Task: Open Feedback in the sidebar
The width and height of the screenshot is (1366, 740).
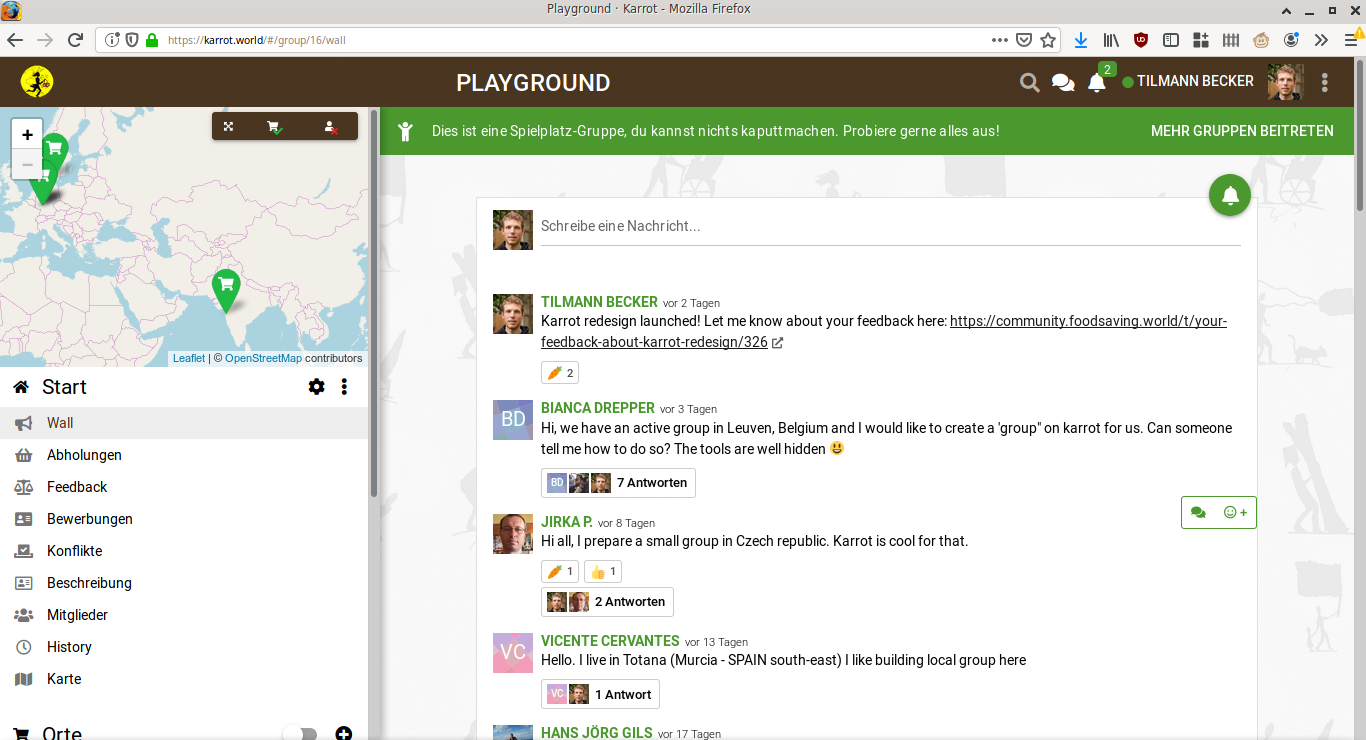Action: (184, 487)
